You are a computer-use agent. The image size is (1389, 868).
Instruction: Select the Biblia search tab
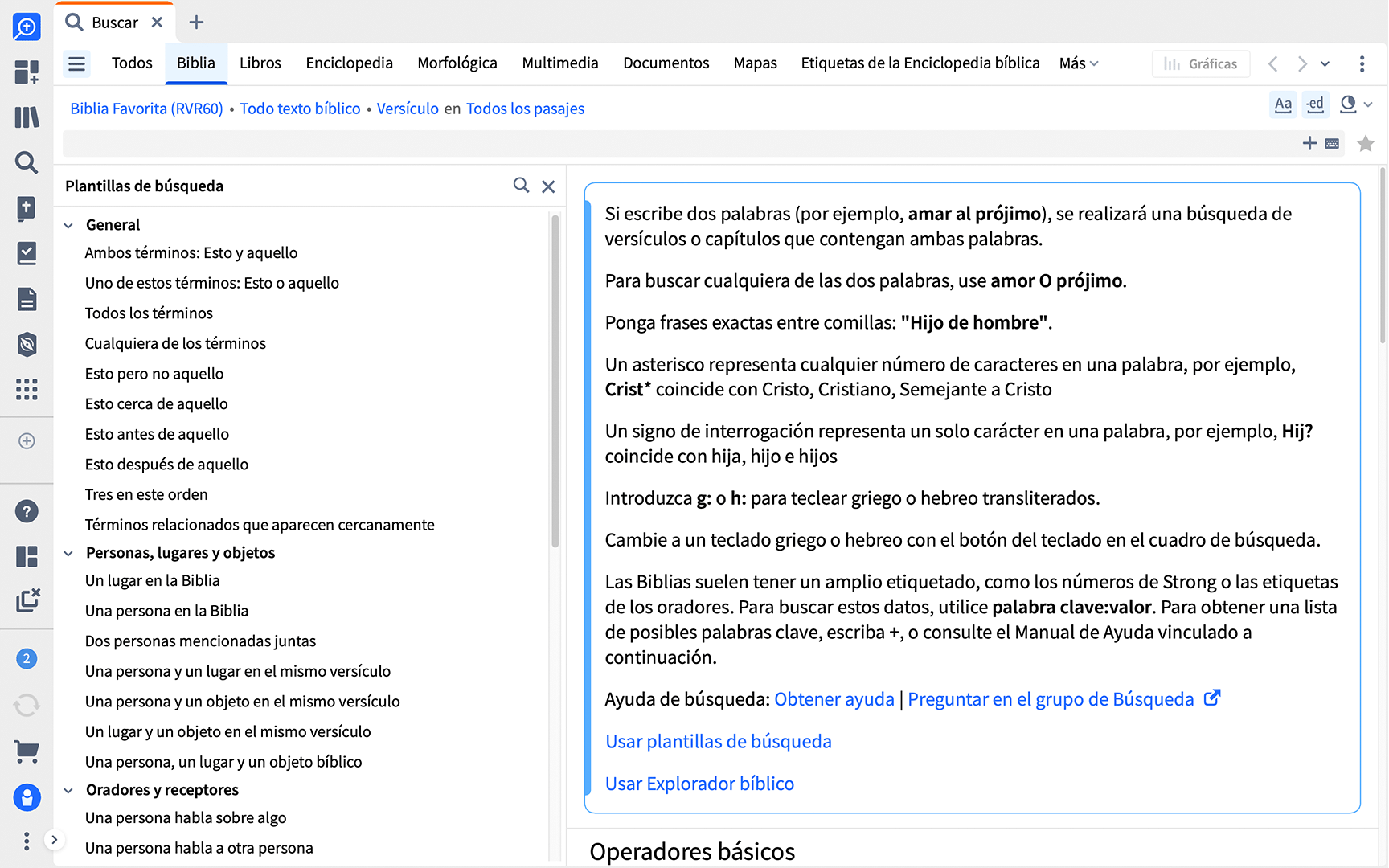[x=196, y=63]
